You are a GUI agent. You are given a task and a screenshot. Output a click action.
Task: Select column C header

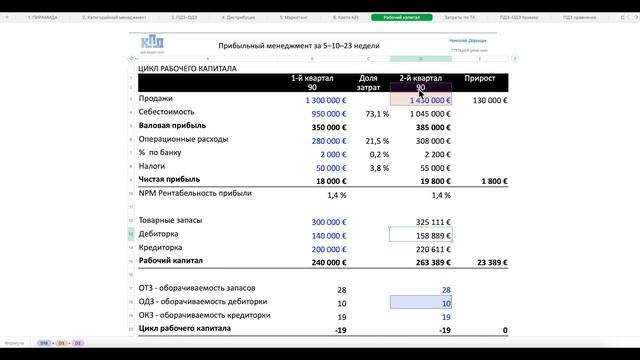(369, 59)
